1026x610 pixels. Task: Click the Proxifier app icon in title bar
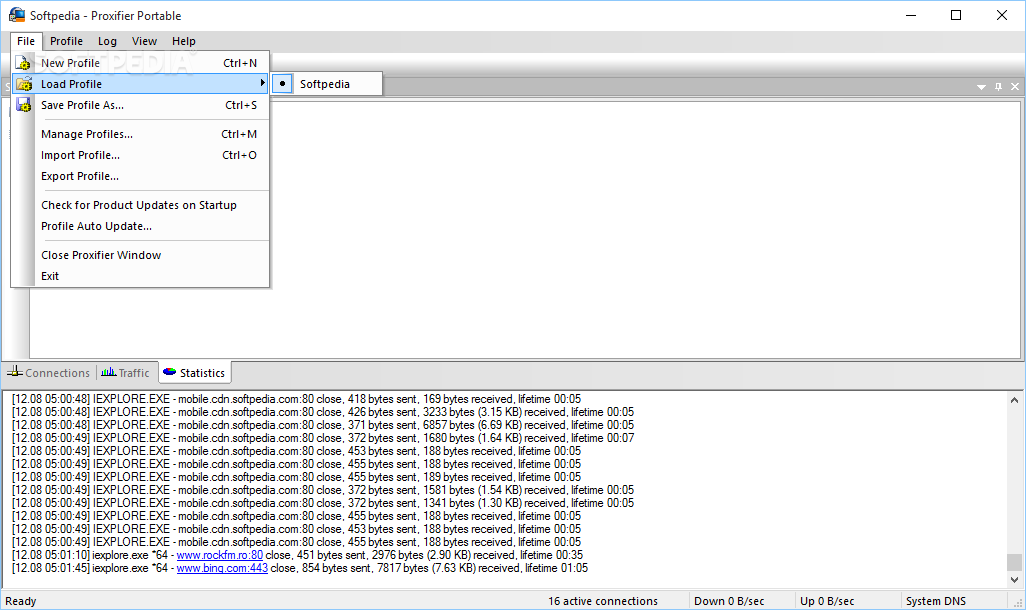coord(16,15)
